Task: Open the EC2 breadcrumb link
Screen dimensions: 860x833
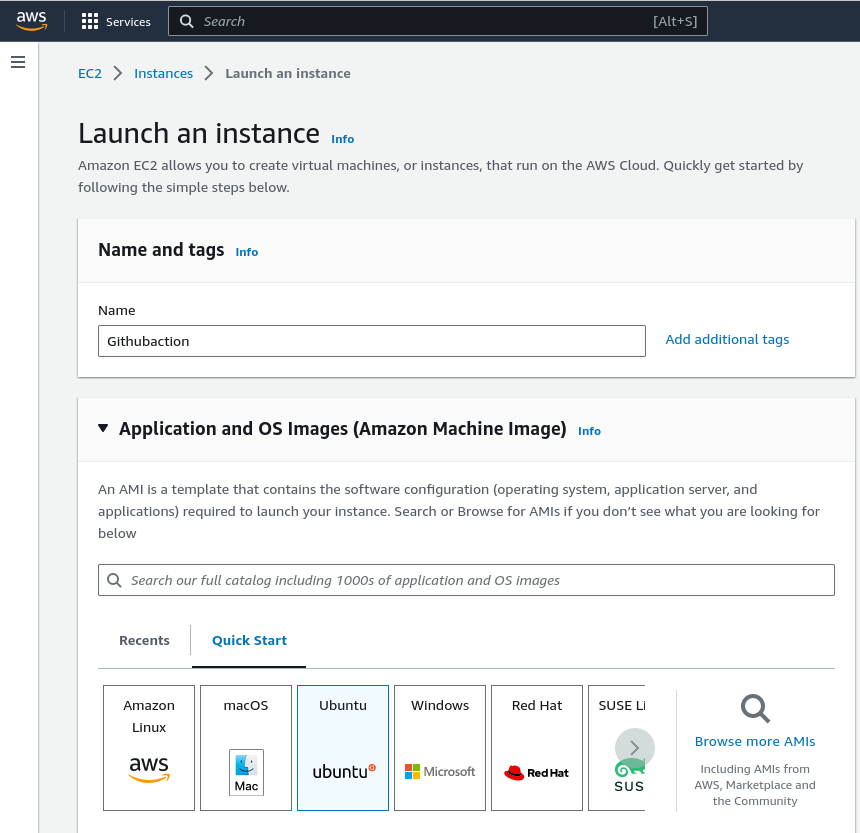Action: coord(90,73)
